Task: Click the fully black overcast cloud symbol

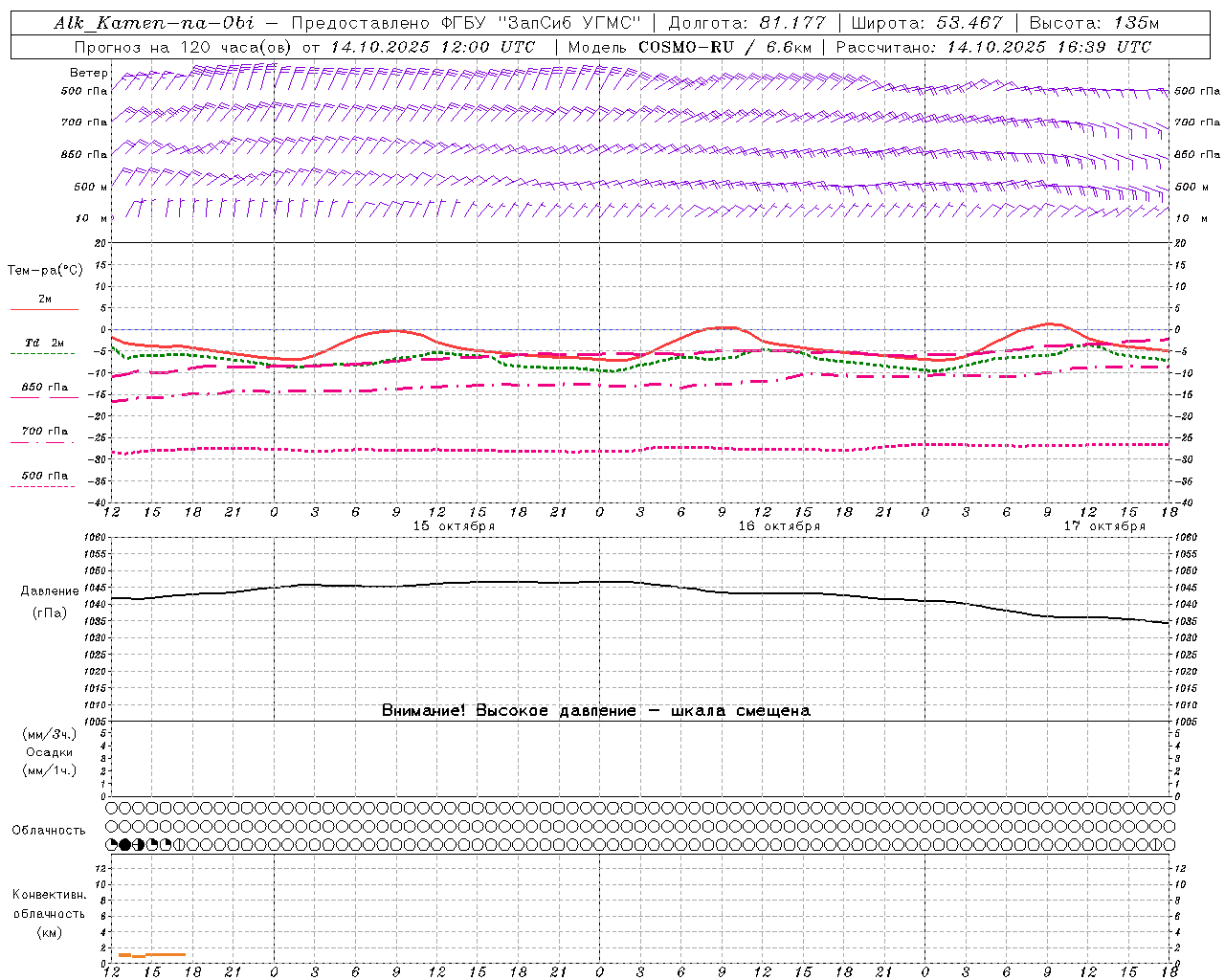Action: click(124, 844)
